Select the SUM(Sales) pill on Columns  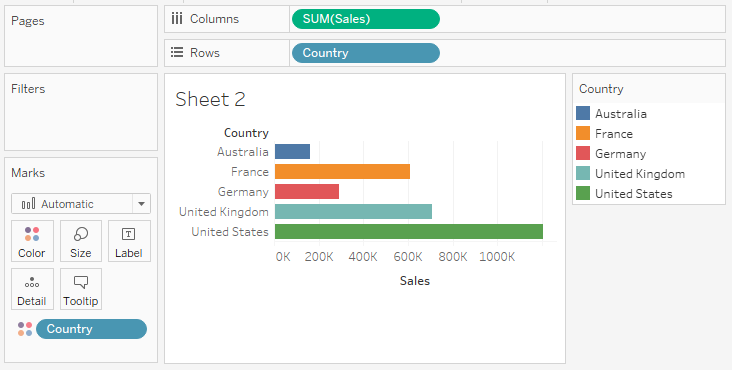click(x=366, y=19)
